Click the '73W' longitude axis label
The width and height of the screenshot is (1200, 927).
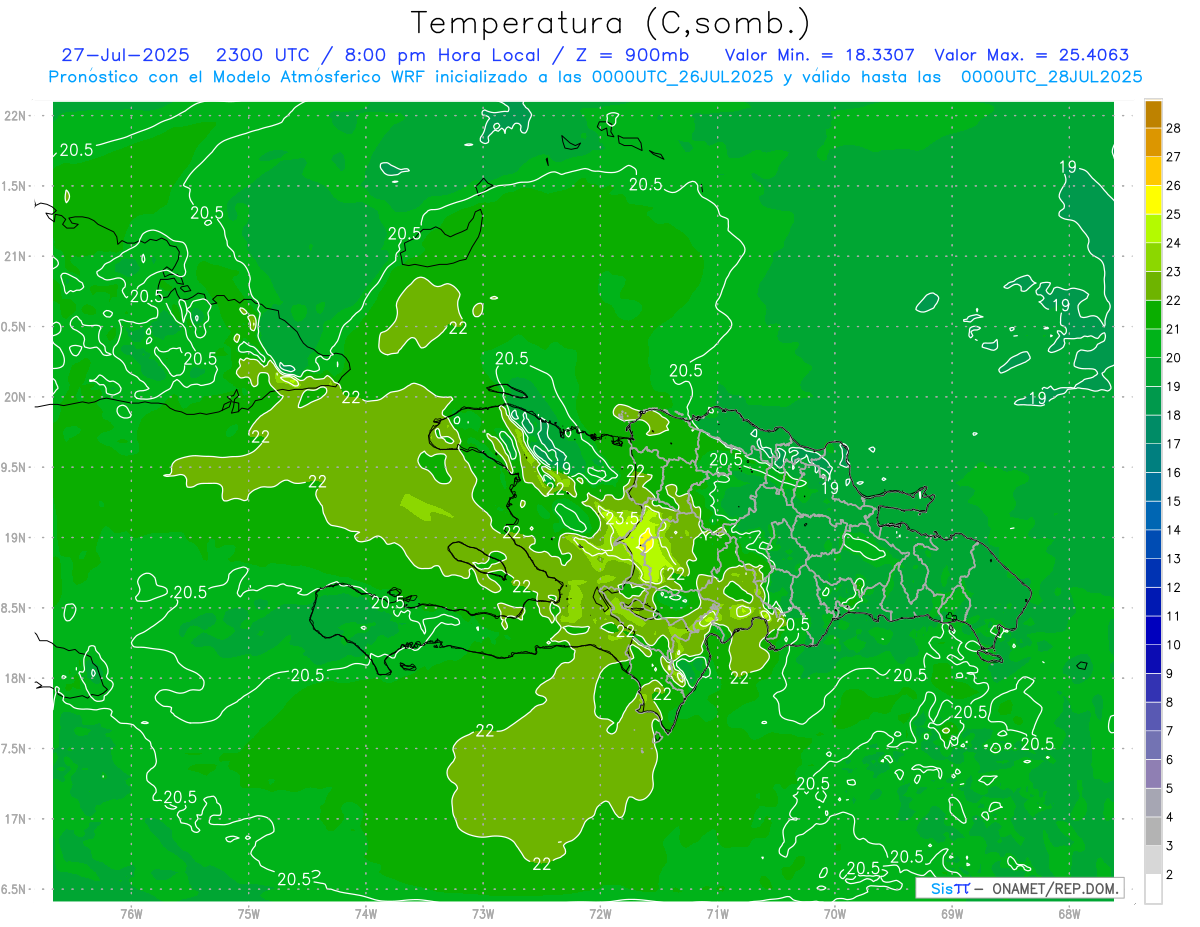(x=483, y=913)
